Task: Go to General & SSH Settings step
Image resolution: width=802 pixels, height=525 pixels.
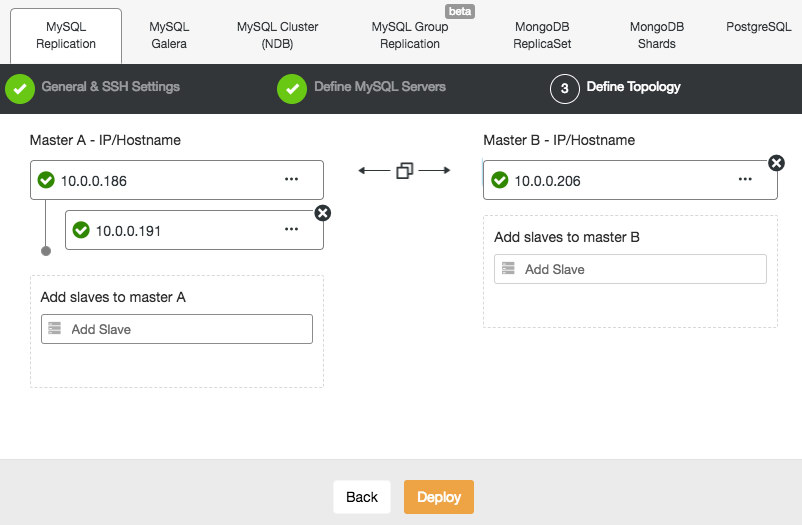Action: point(110,86)
